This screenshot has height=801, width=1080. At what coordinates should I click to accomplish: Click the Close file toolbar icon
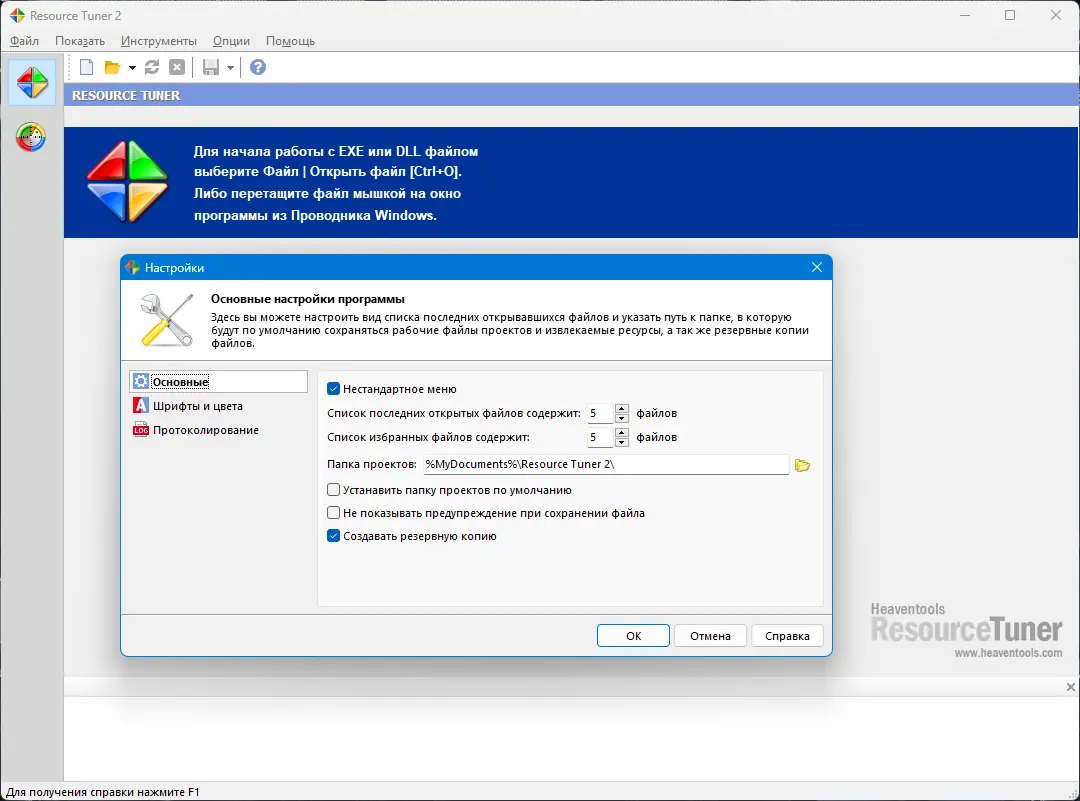pos(177,67)
